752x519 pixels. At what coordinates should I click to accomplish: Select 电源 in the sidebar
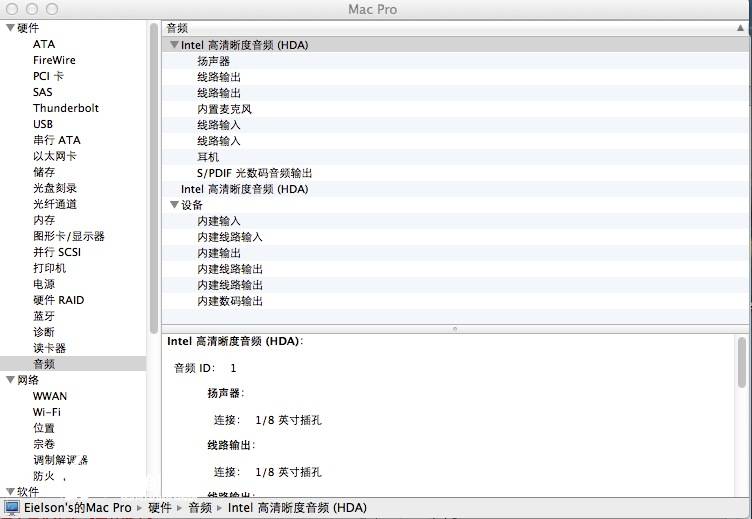(44, 284)
